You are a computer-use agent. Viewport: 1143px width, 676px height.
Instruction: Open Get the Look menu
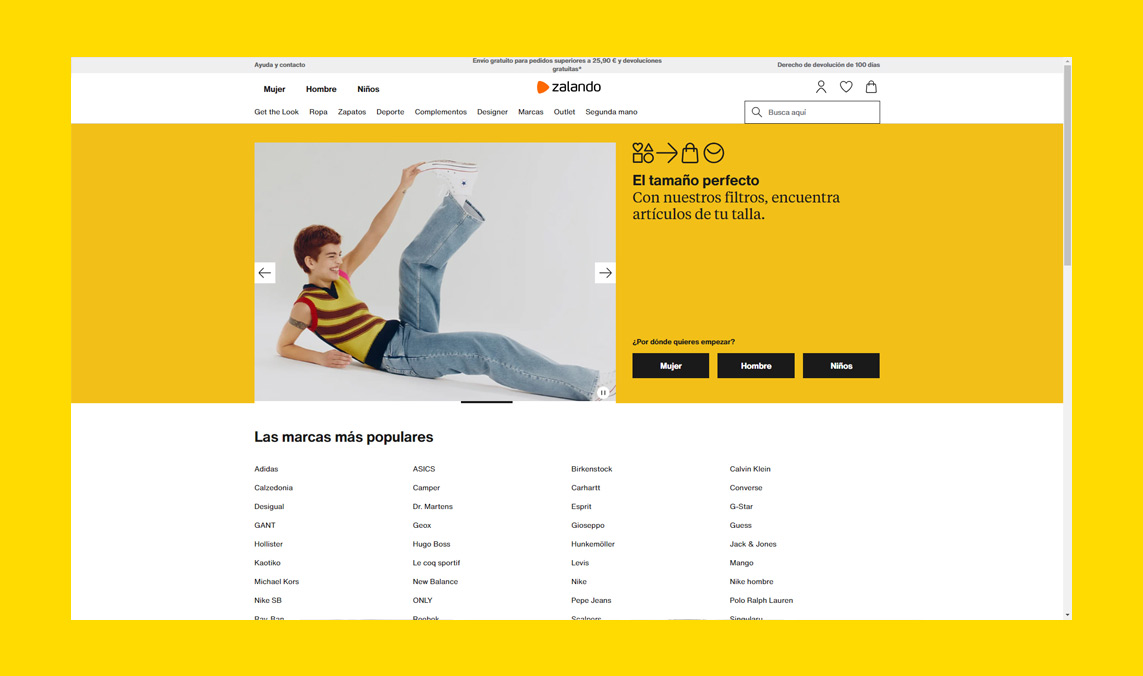(x=276, y=112)
